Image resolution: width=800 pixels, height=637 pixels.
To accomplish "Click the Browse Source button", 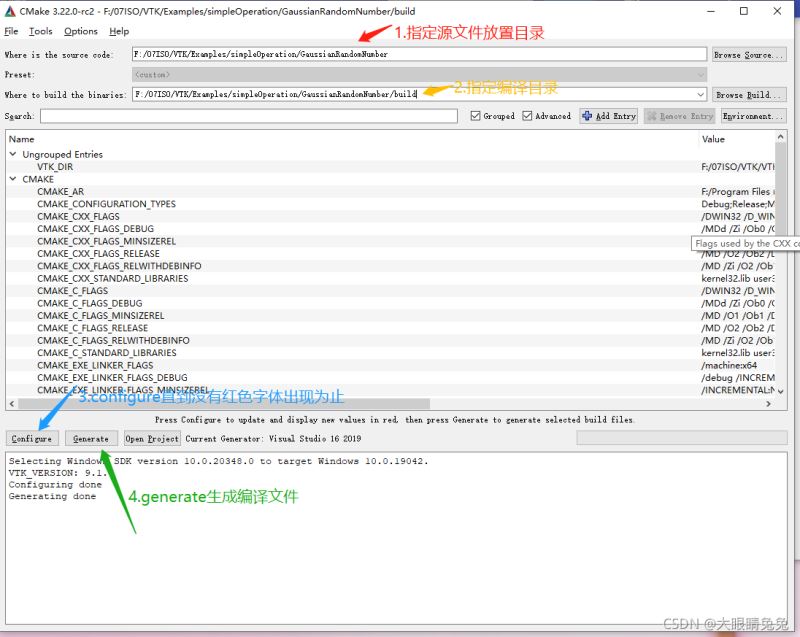I will coord(749,55).
